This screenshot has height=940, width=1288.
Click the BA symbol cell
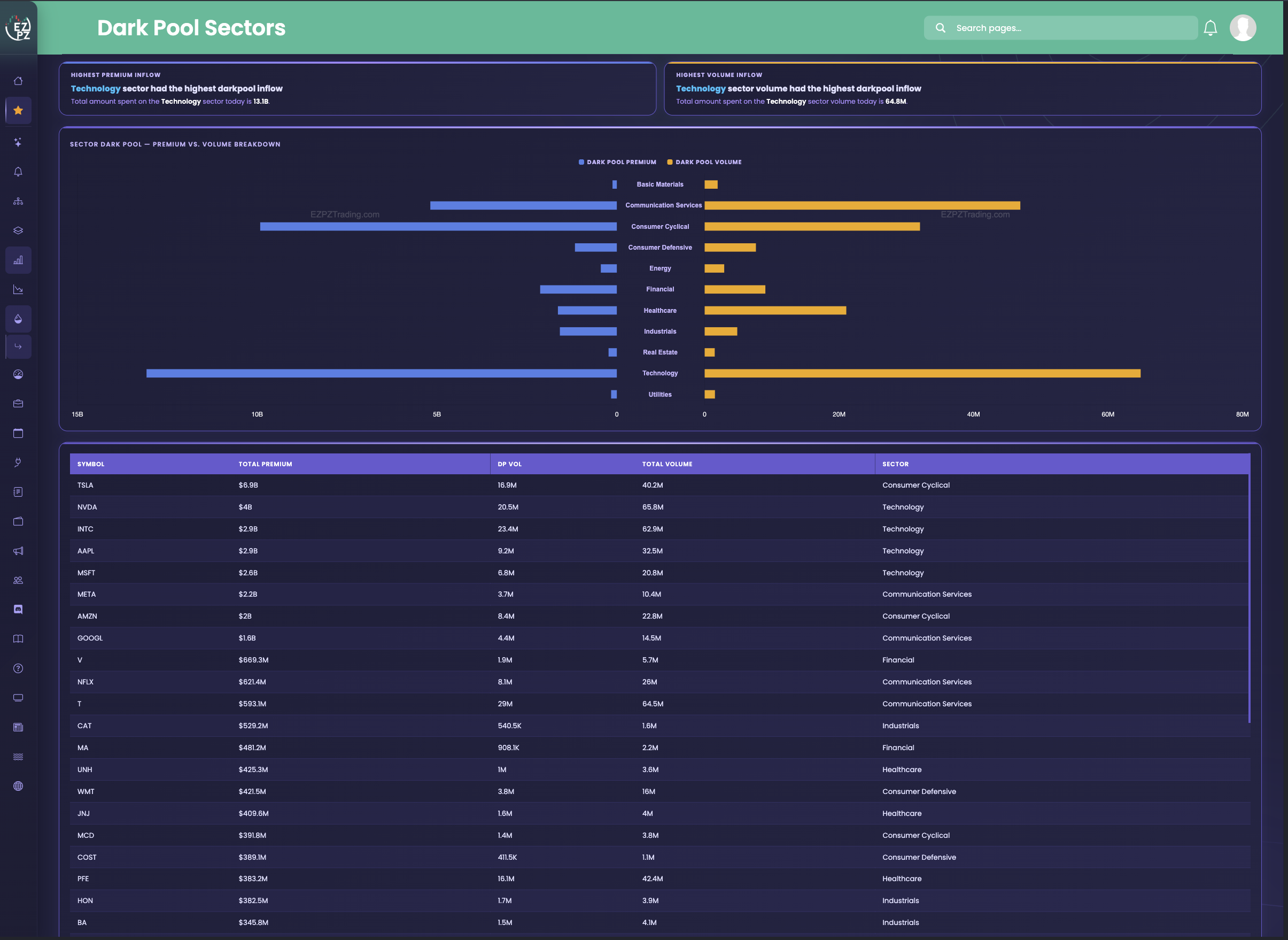click(x=82, y=923)
